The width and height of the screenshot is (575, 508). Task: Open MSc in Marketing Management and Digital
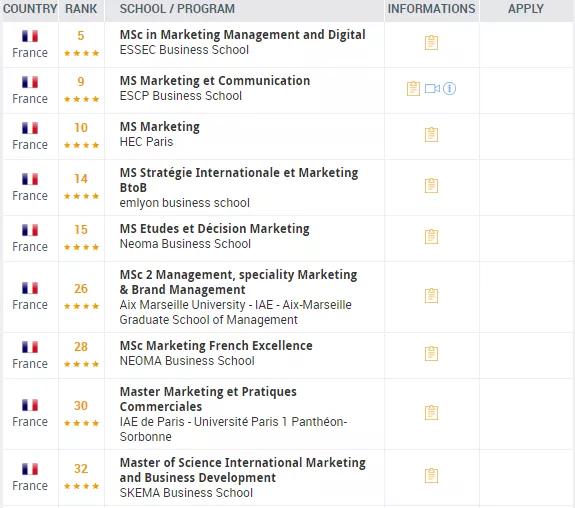[242, 34]
